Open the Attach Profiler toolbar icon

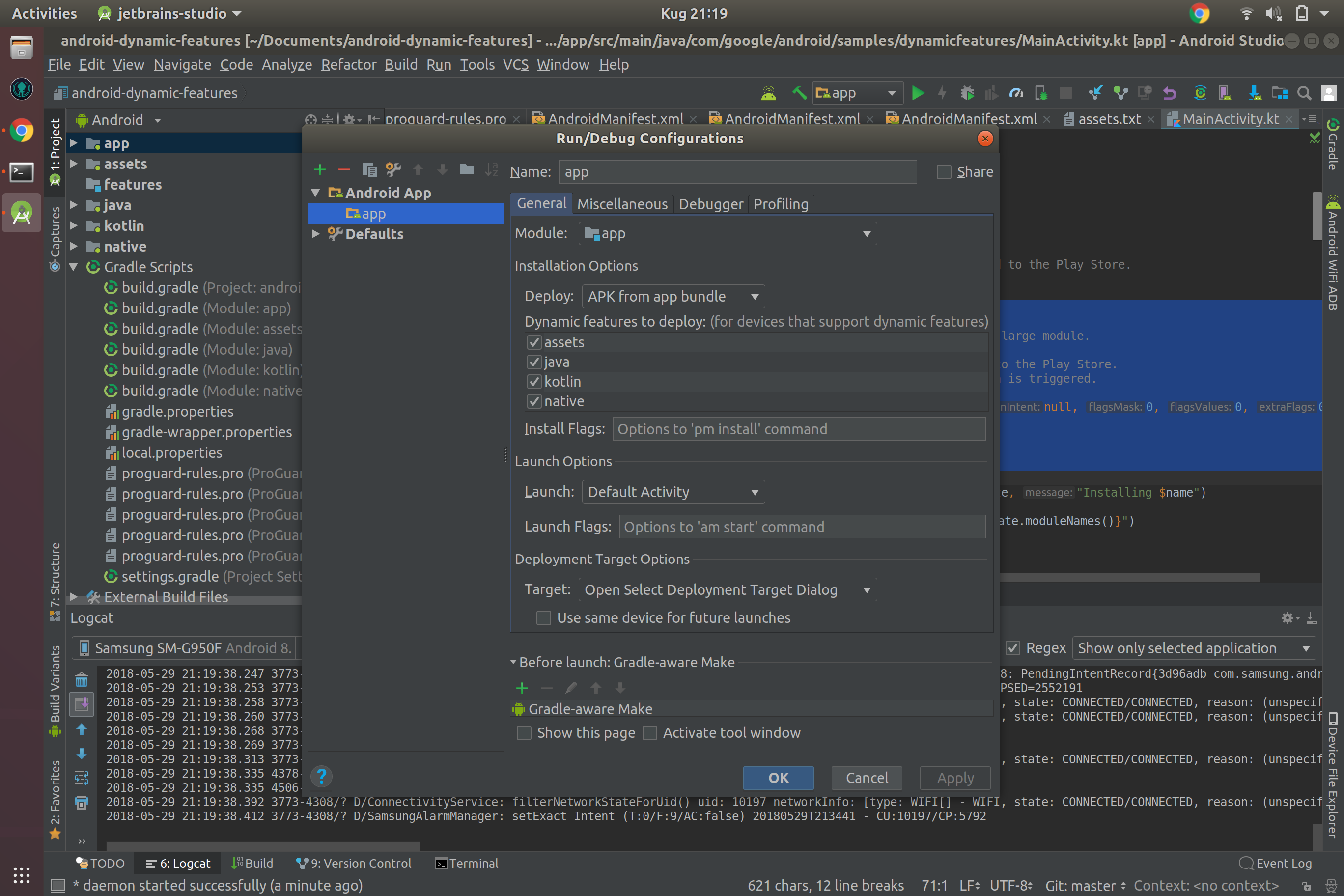click(x=1016, y=92)
